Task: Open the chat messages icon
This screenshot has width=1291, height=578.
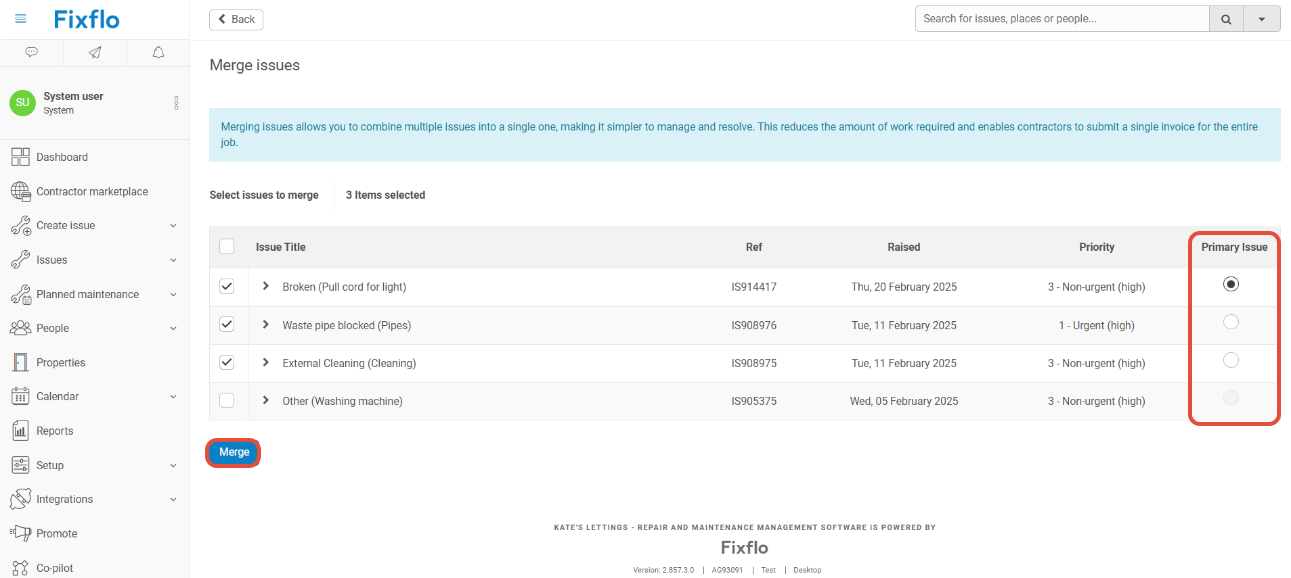Action: [x=31, y=52]
